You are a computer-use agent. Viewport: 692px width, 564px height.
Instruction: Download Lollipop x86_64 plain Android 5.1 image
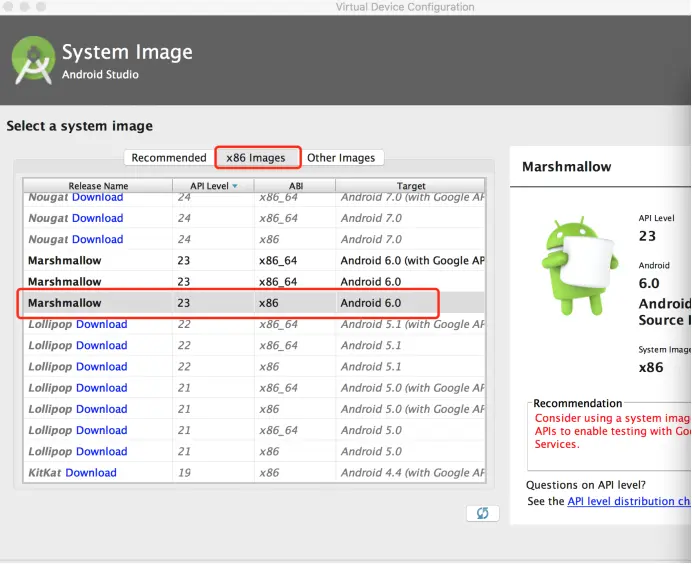(x=102, y=345)
